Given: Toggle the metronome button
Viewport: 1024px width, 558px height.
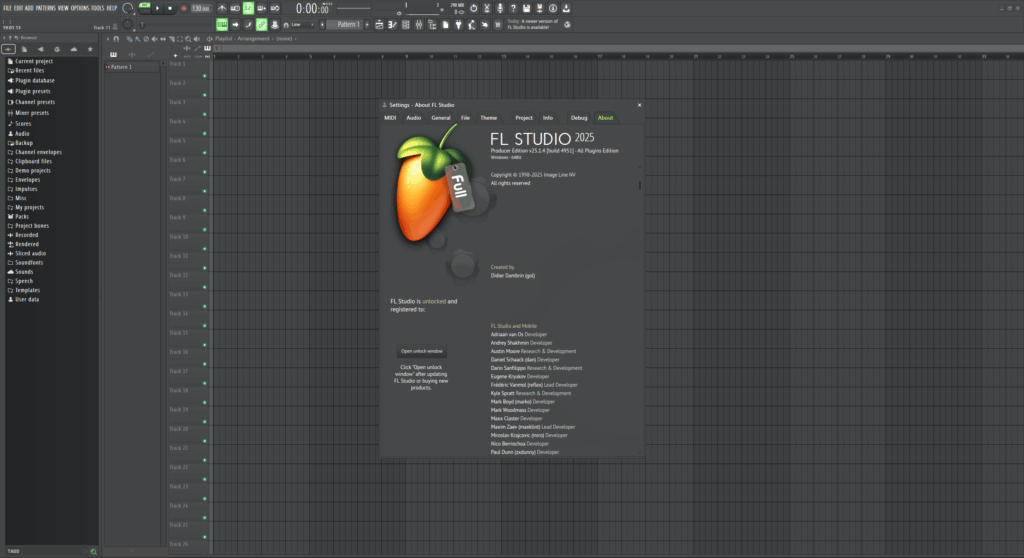Looking at the screenshot, I should click(x=222, y=8).
